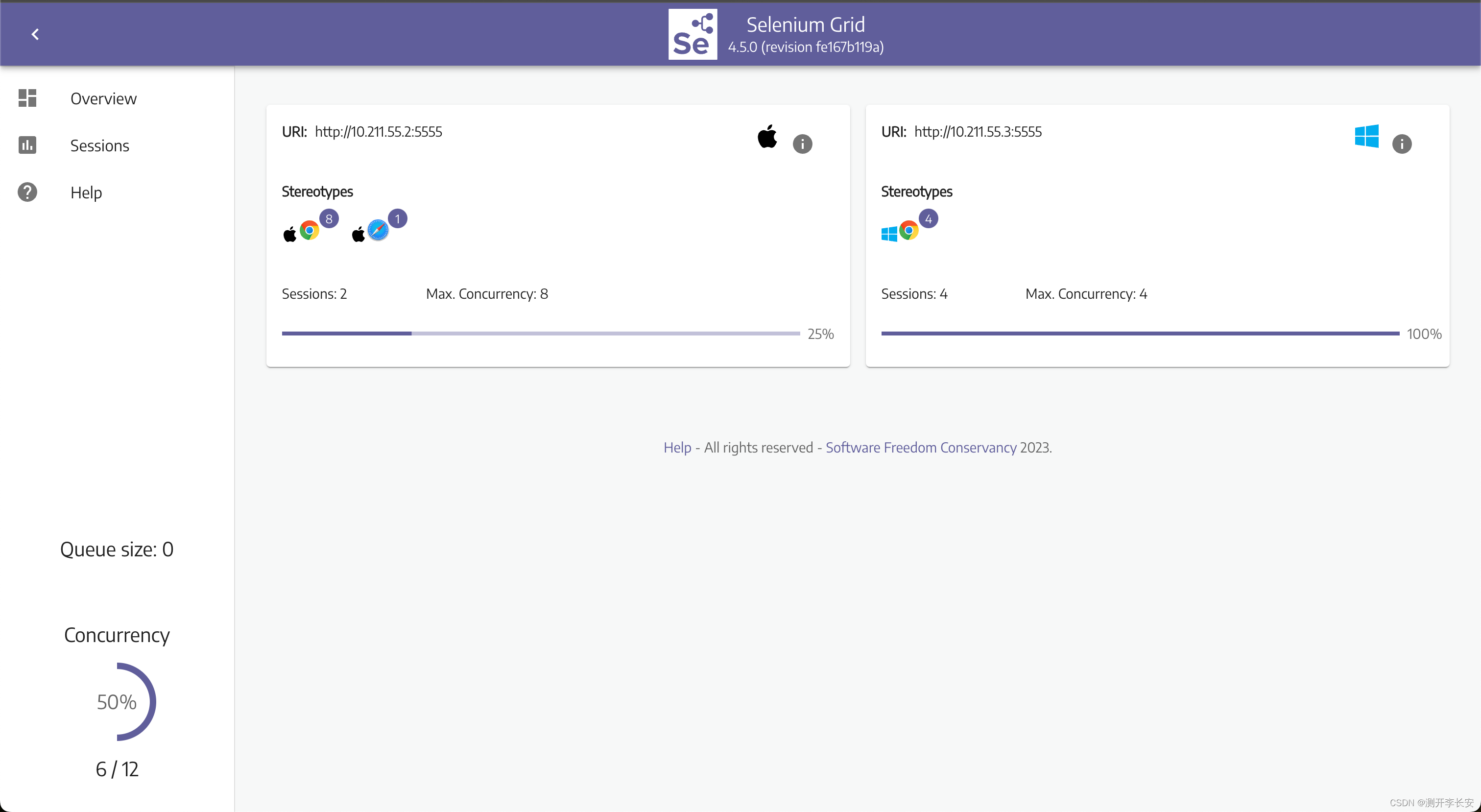Click the 100% label on second node

pos(1424,334)
